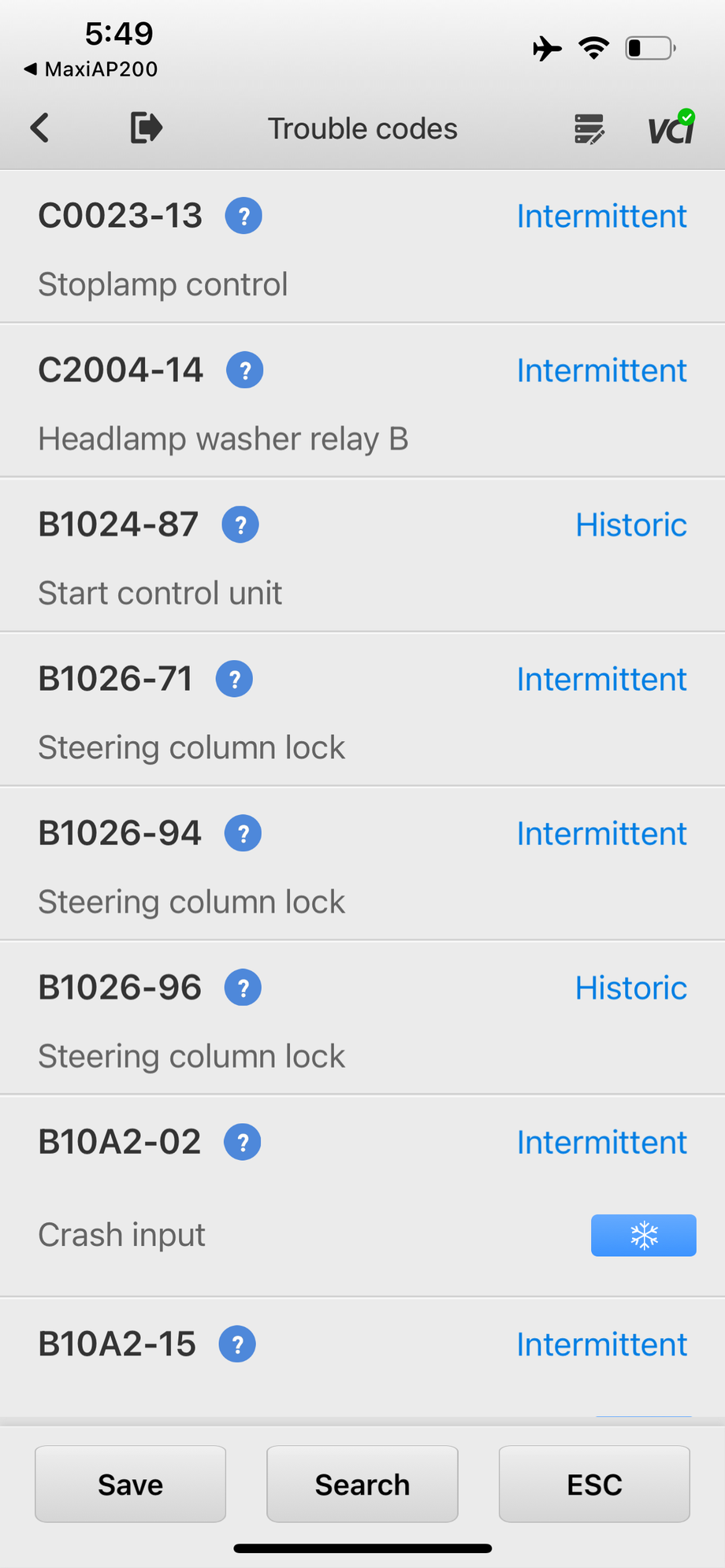Open freeze frame data for Crash input

(x=643, y=1235)
